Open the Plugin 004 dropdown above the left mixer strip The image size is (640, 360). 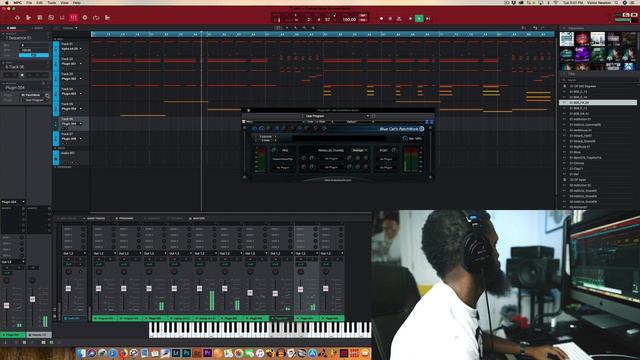point(13,202)
